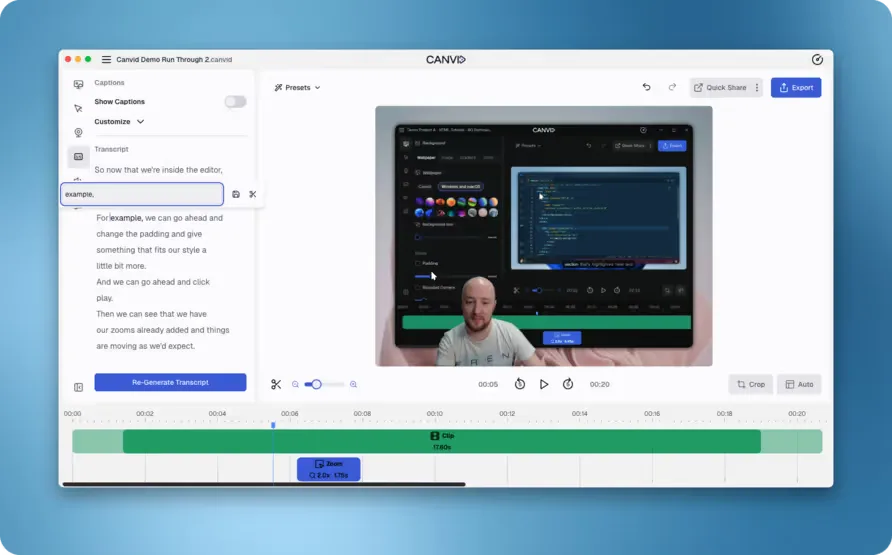
Task: Open the Presets dropdown
Action: tap(297, 88)
